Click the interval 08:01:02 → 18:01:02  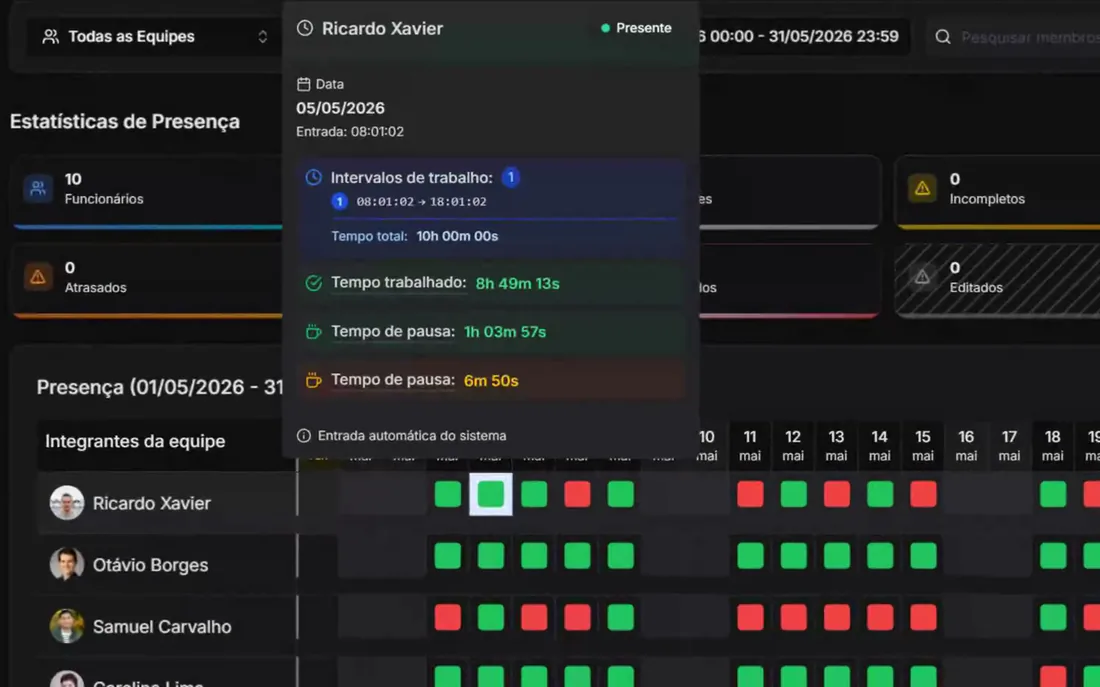(421, 202)
